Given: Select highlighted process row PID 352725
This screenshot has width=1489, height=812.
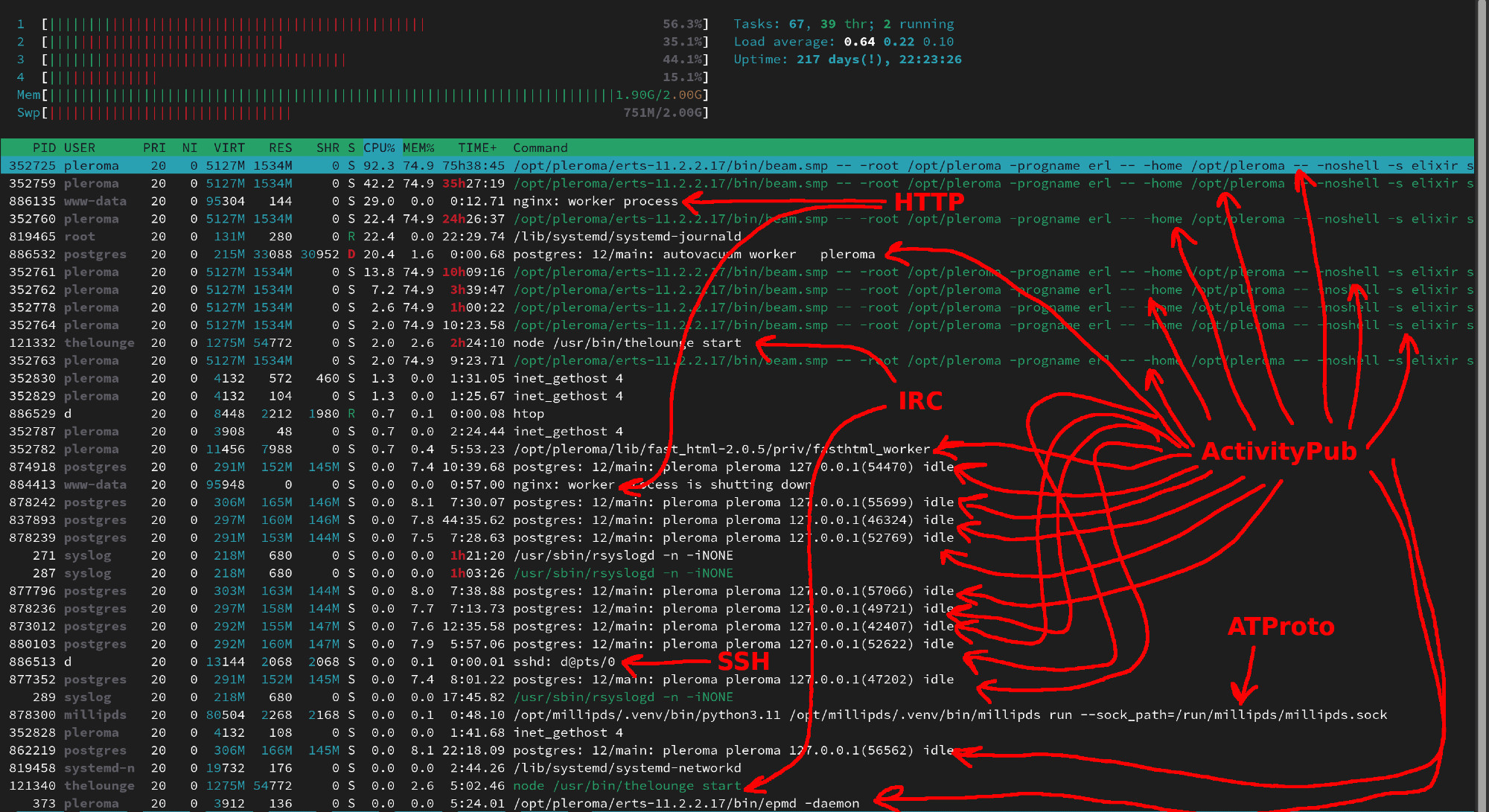Looking at the screenshot, I should click(737, 165).
